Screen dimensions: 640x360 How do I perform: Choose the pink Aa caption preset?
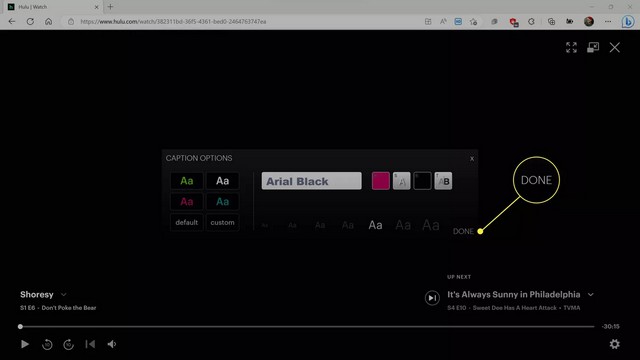point(187,202)
